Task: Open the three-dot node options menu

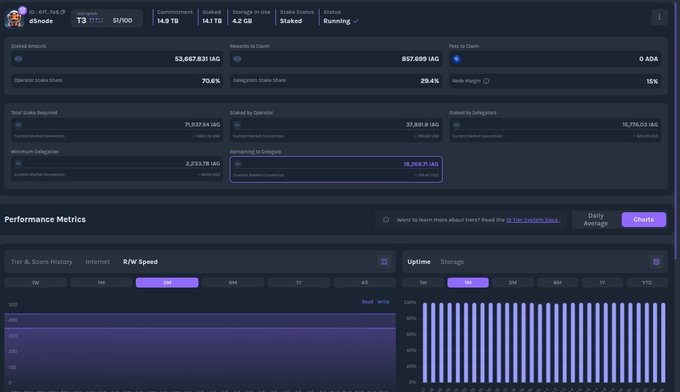Action: [x=659, y=17]
